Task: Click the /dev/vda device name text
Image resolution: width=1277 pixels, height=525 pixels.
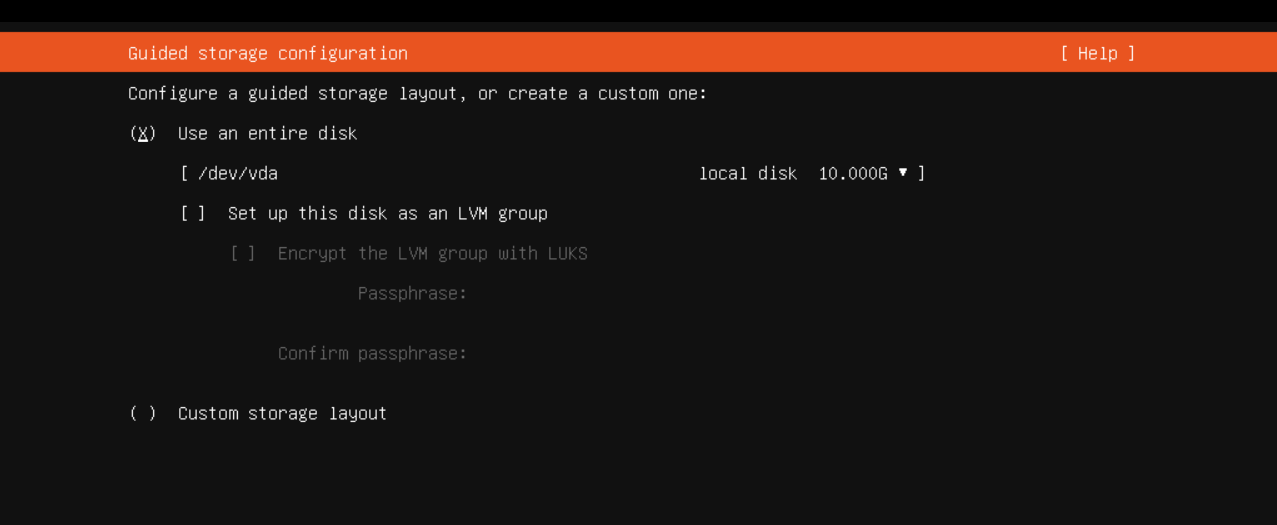Action: pos(238,173)
